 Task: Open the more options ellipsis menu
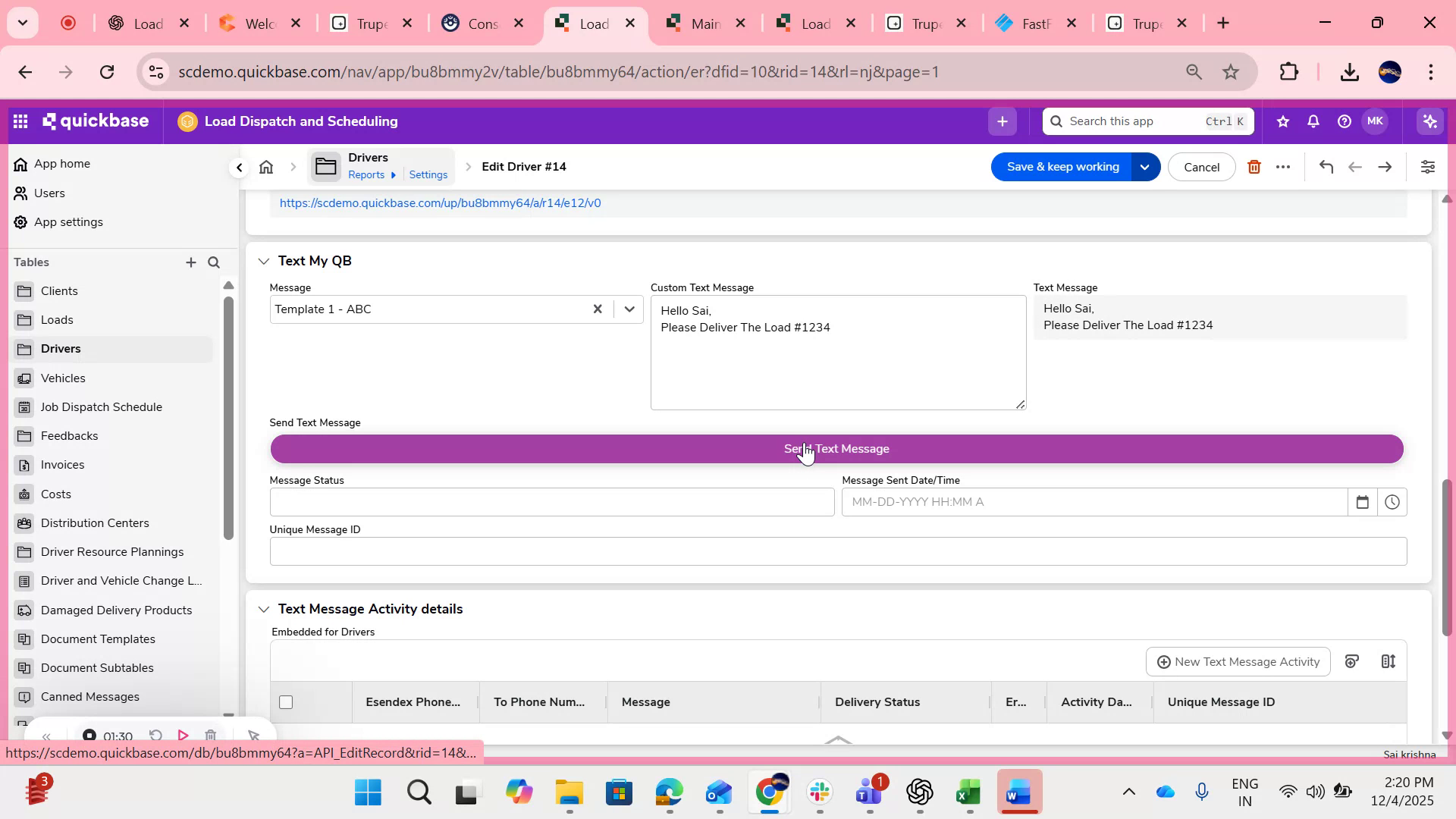pyautogui.click(x=1284, y=167)
